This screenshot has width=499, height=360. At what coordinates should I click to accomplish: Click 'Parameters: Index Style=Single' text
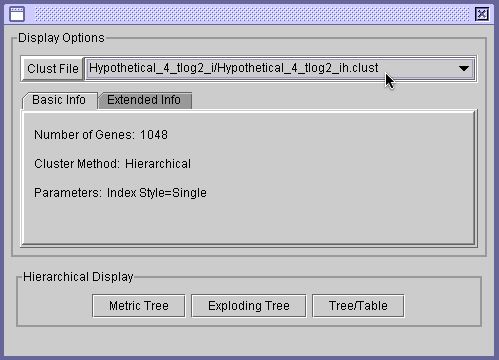[x=120, y=193]
